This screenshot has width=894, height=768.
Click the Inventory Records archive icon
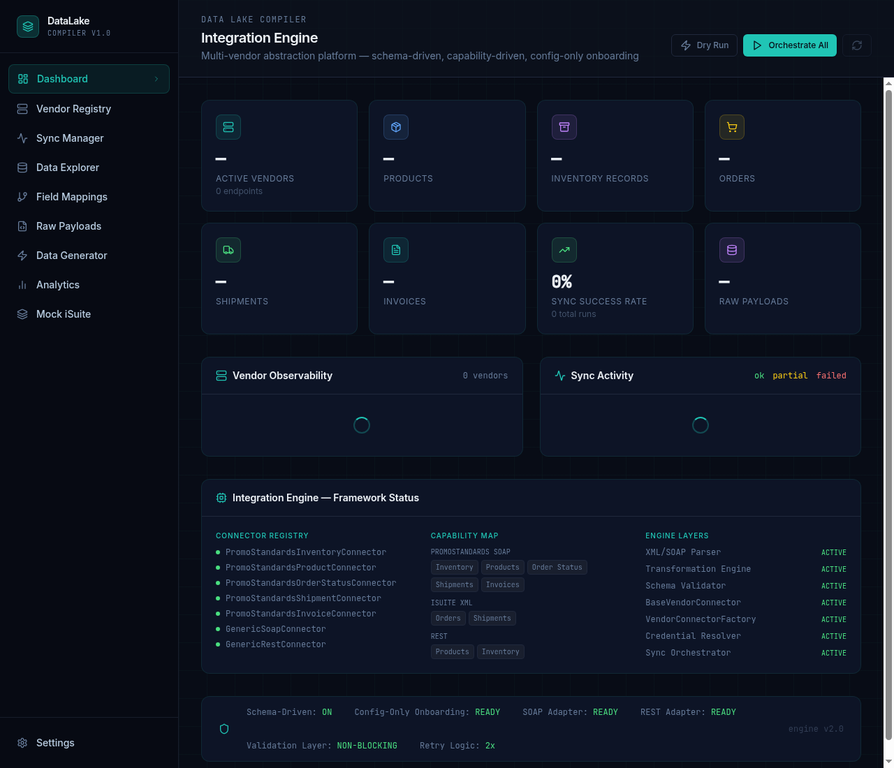(x=564, y=127)
